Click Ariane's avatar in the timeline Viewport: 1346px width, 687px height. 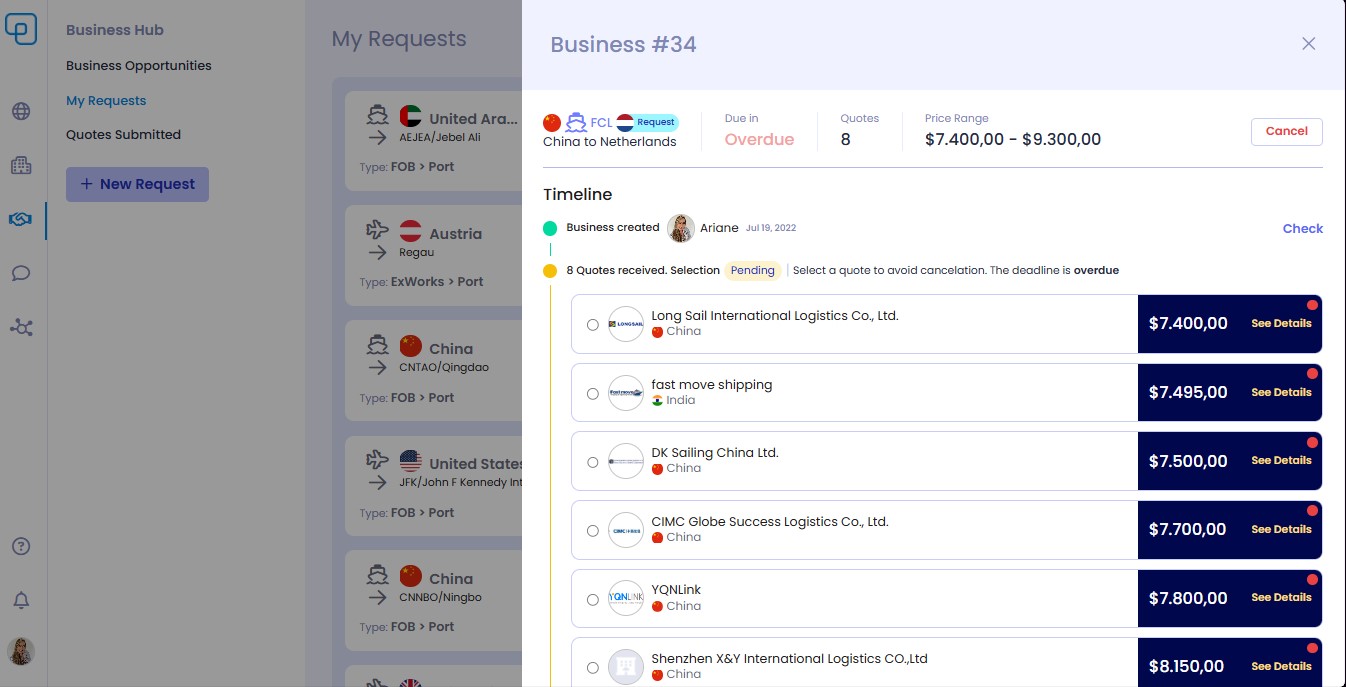(x=681, y=228)
